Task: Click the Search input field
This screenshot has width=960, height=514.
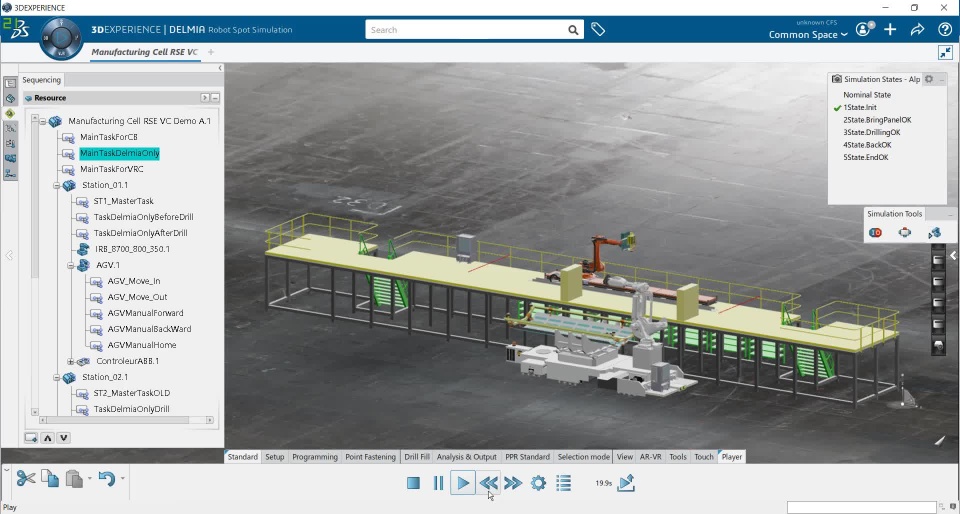Action: (x=467, y=30)
